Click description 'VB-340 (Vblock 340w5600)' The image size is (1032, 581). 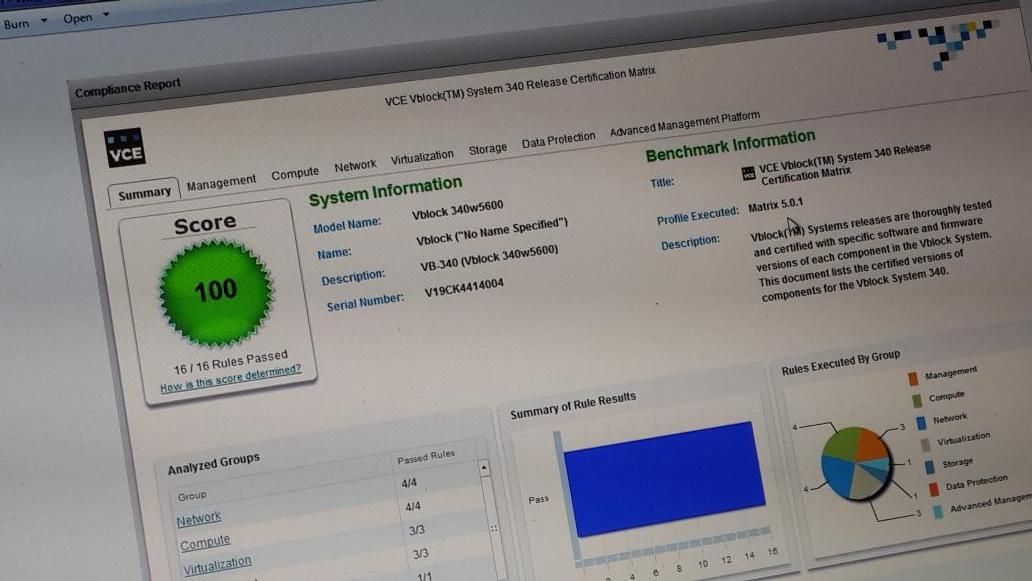pyautogui.click(x=489, y=258)
